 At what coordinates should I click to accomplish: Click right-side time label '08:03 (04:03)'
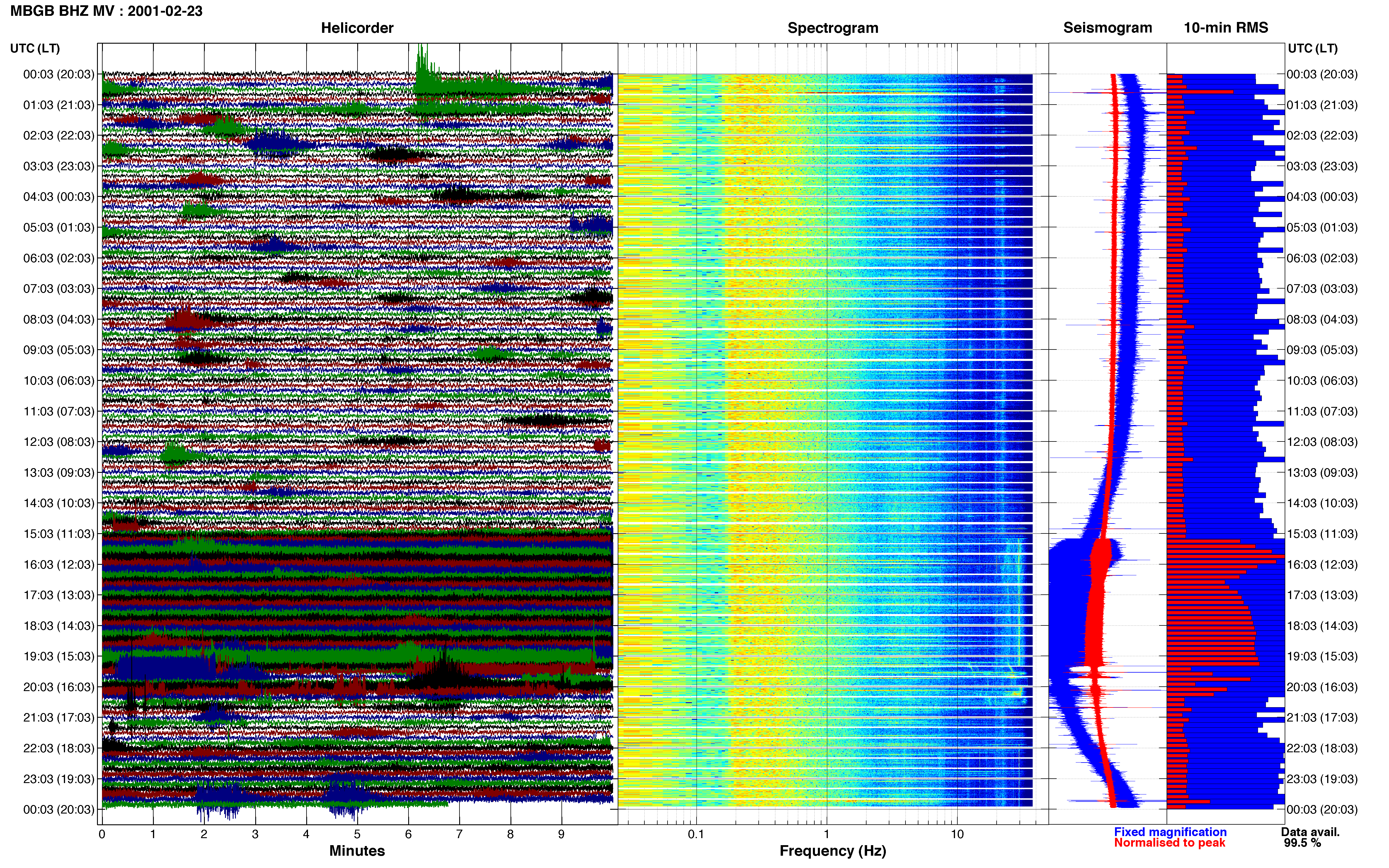point(1322,319)
